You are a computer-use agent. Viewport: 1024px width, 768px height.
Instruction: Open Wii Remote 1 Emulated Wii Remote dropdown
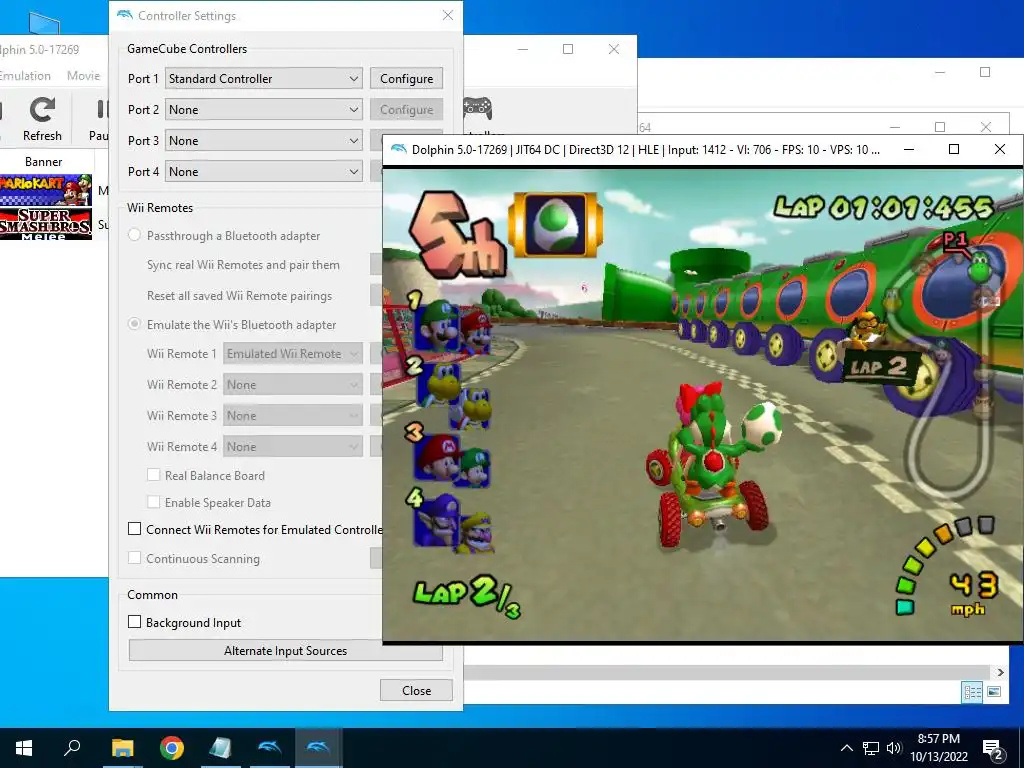tap(293, 353)
